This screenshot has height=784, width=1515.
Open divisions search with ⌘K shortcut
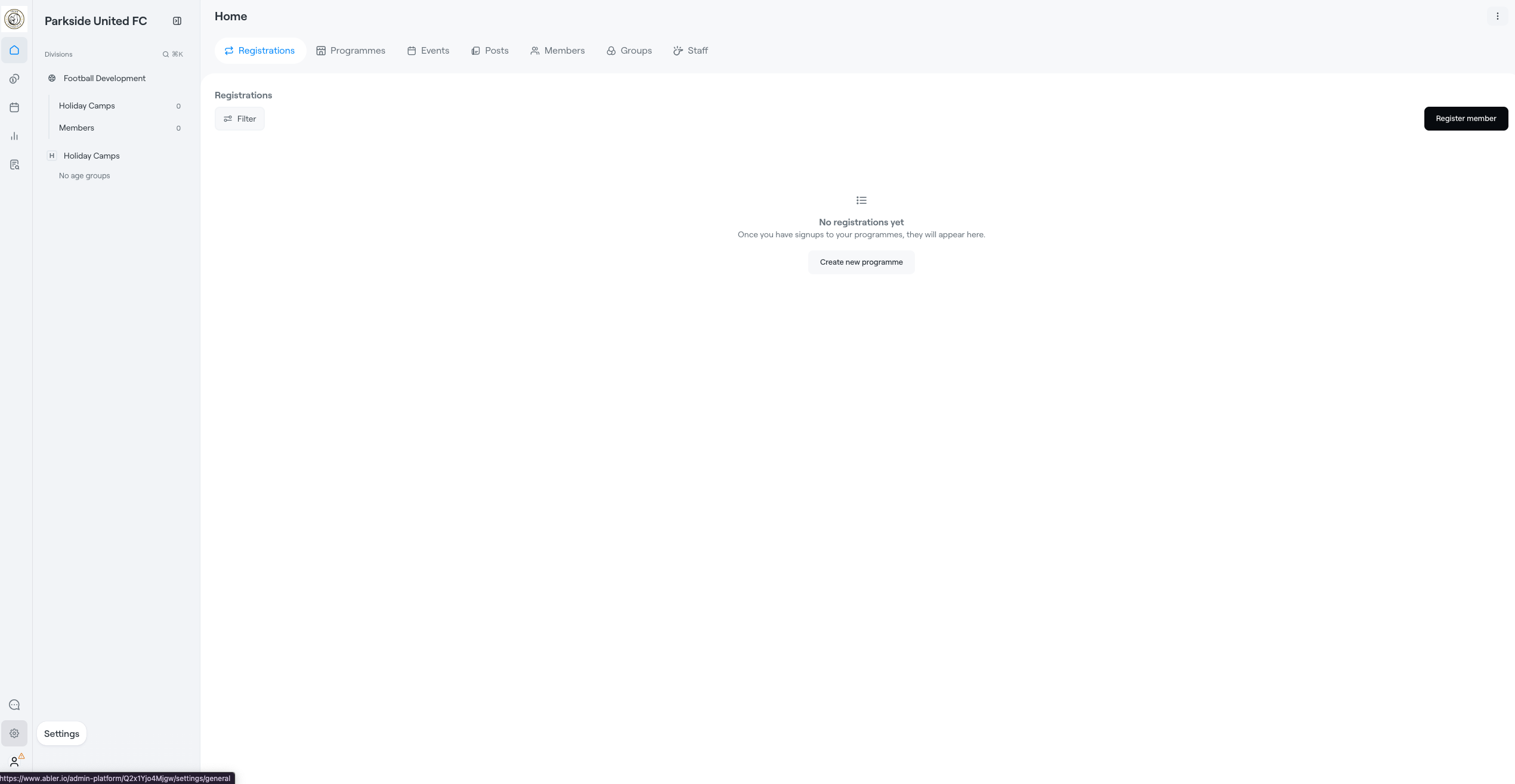click(x=172, y=54)
